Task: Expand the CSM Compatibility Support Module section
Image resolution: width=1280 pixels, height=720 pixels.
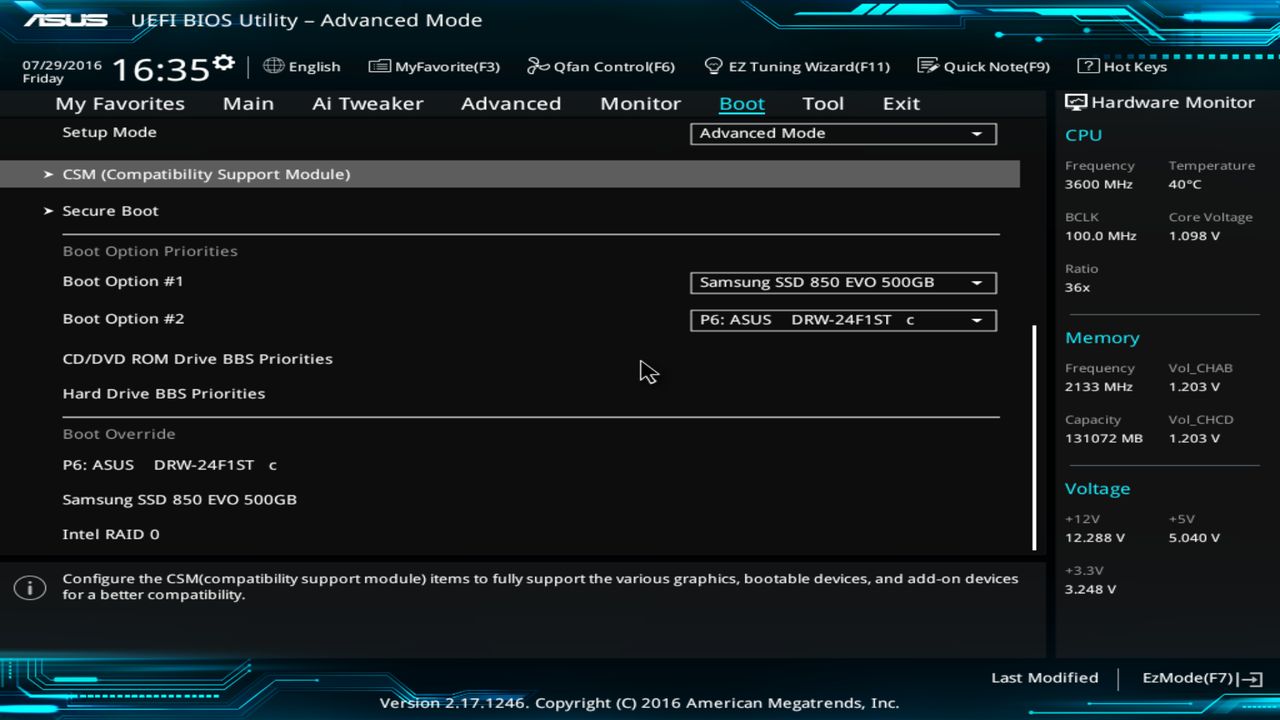Action: pyautogui.click(x=206, y=173)
